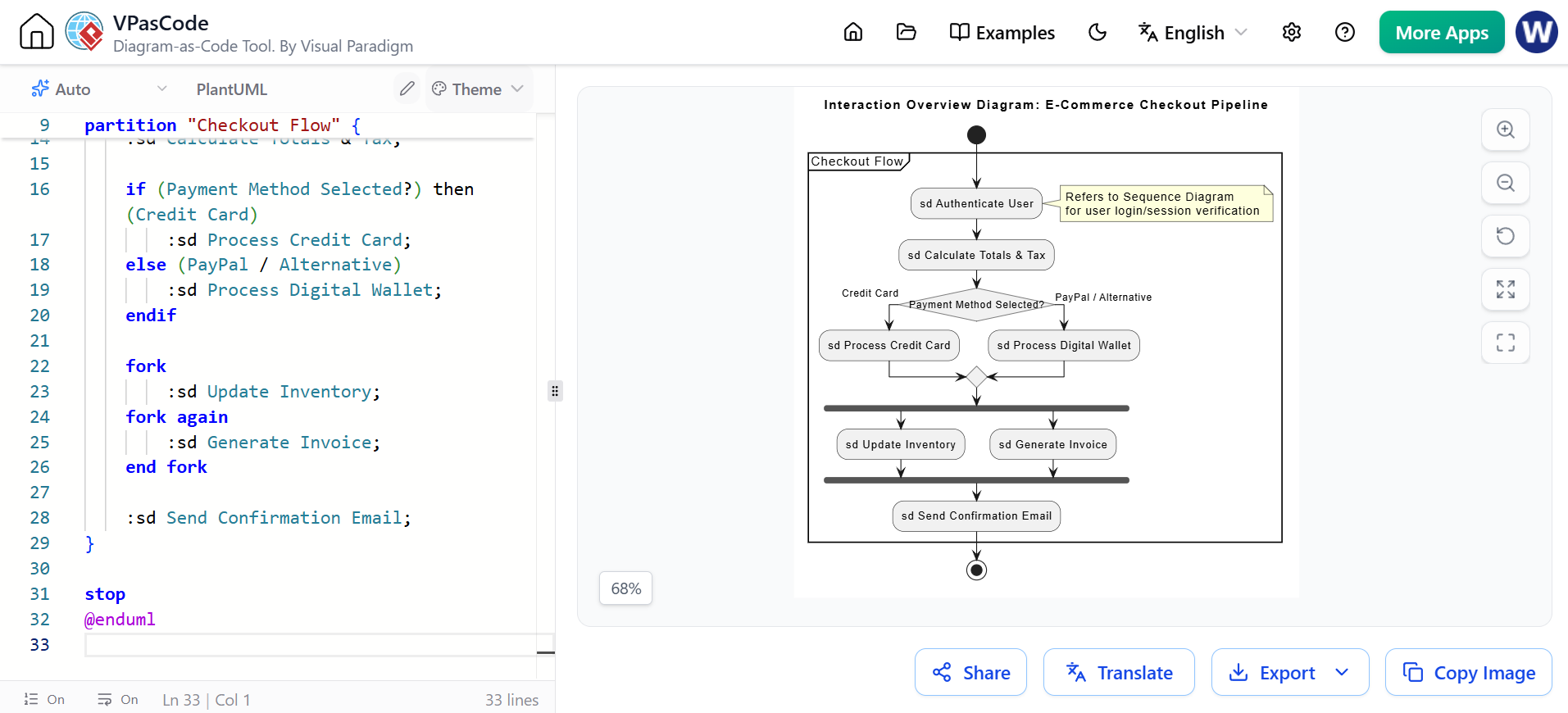Screen dimensions: 1568x713
Task: Zoom out of the diagram
Action: 1506,183
